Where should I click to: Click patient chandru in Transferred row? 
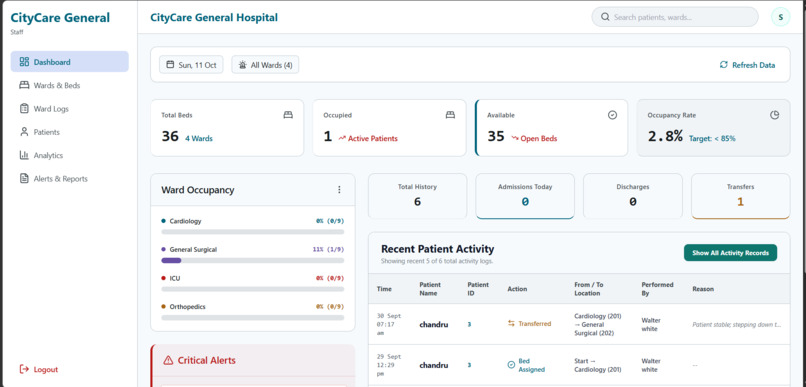(x=434, y=324)
